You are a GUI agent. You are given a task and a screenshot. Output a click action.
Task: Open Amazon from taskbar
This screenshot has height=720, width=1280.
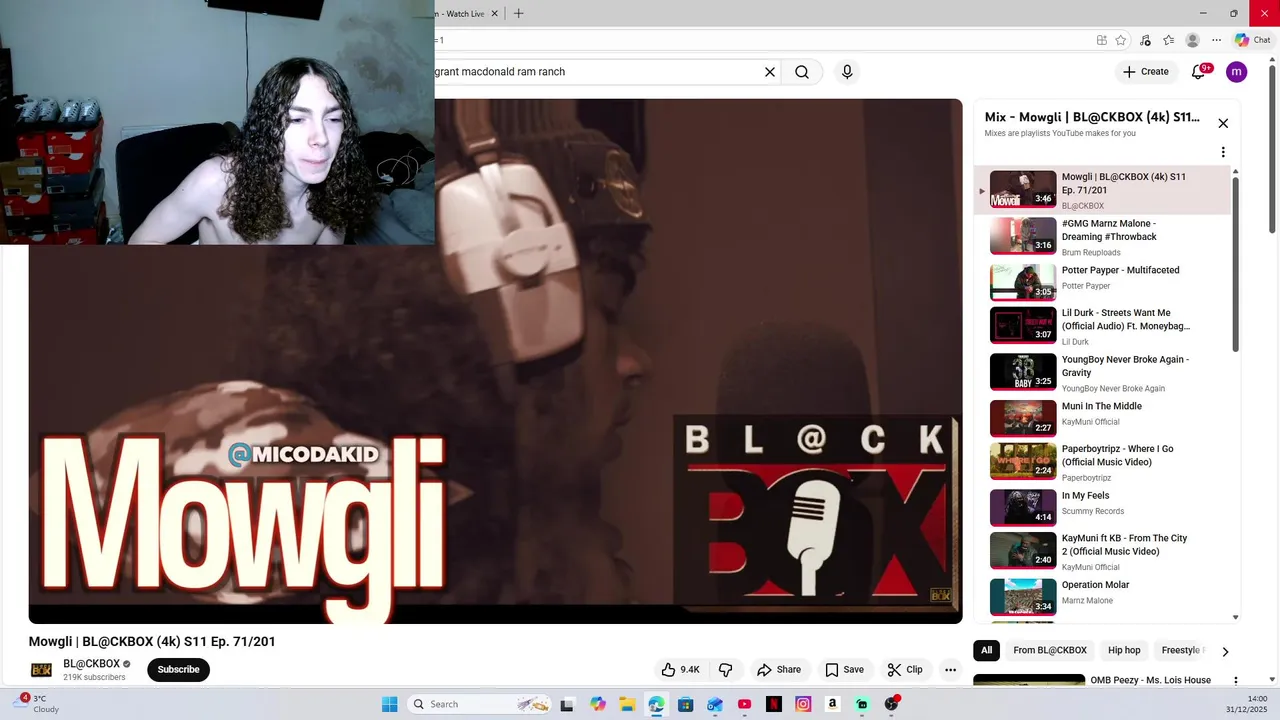pos(832,704)
